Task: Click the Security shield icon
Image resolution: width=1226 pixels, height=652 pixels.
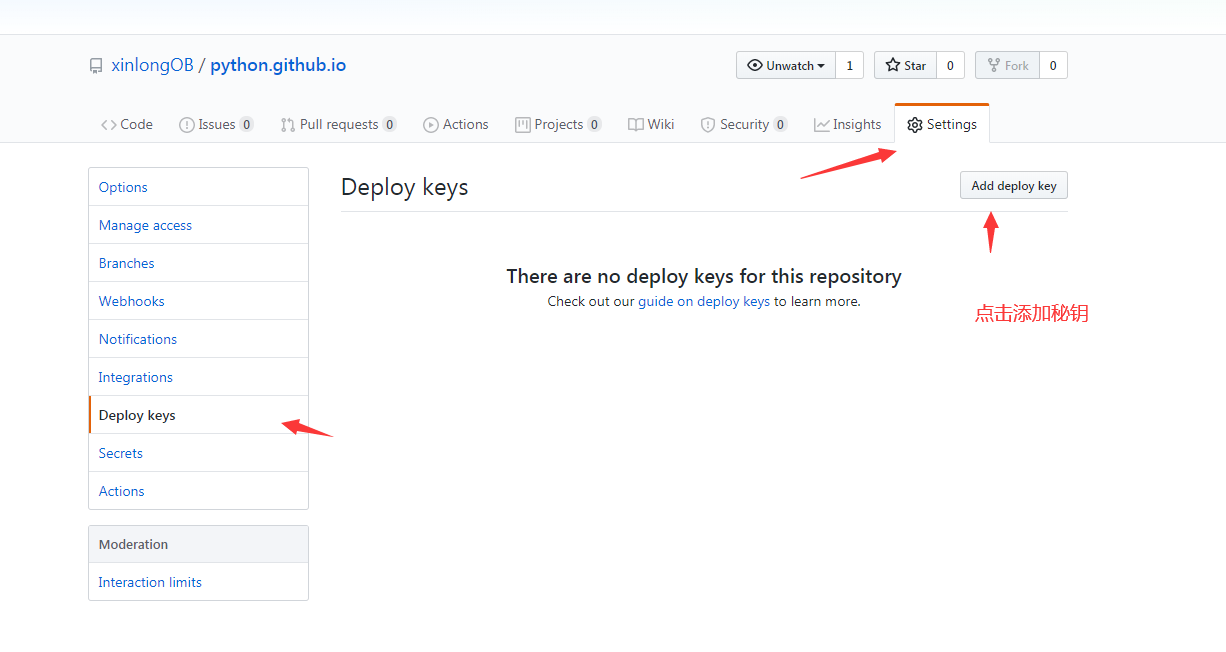Action: 708,125
